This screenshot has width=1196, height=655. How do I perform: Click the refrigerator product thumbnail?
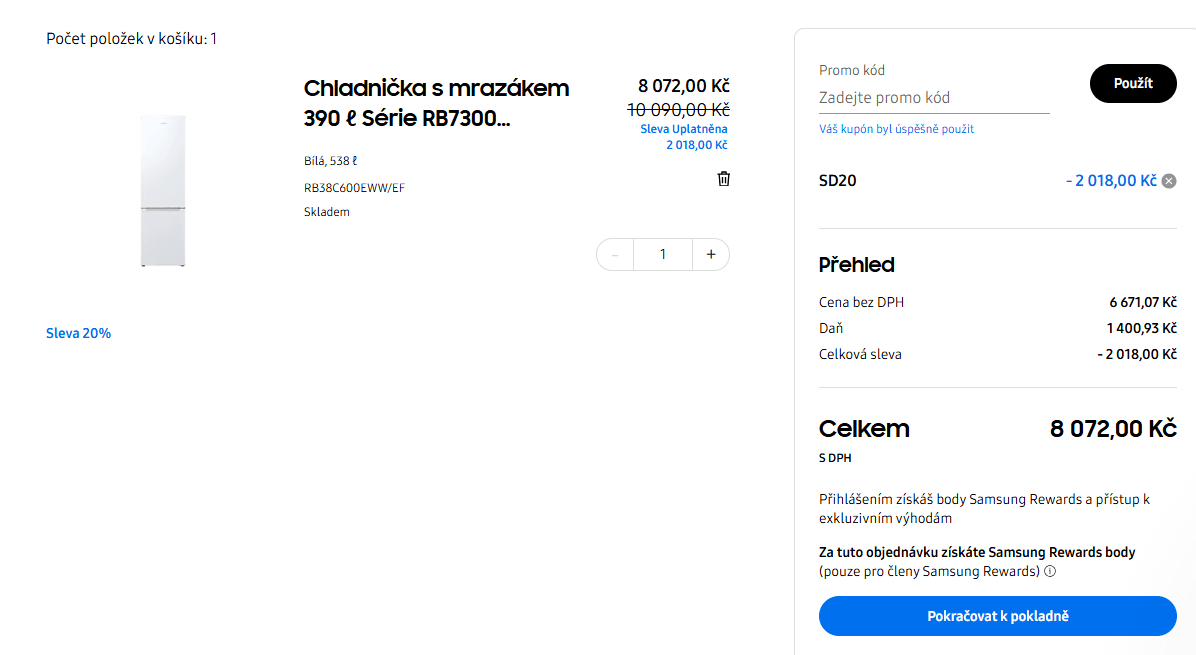pos(163,190)
